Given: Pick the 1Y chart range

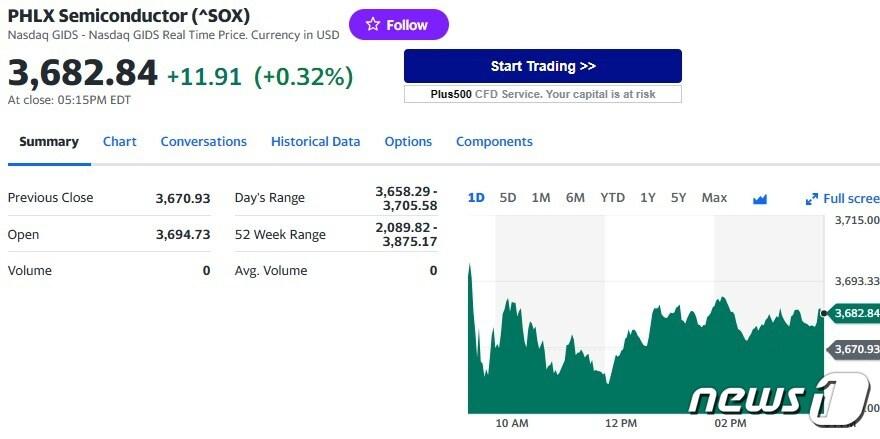Looking at the screenshot, I should coord(648,198).
